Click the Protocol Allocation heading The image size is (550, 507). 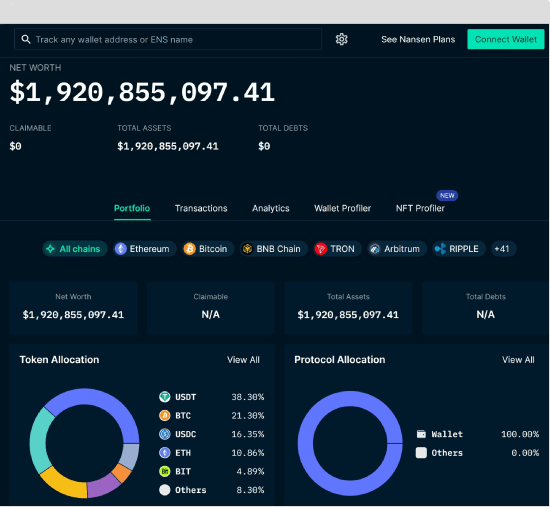(340, 360)
